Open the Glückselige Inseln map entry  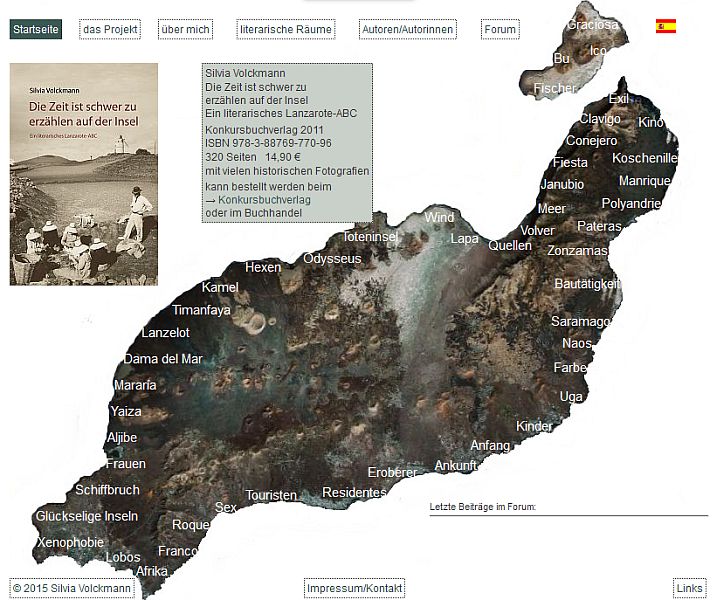pos(87,516)
